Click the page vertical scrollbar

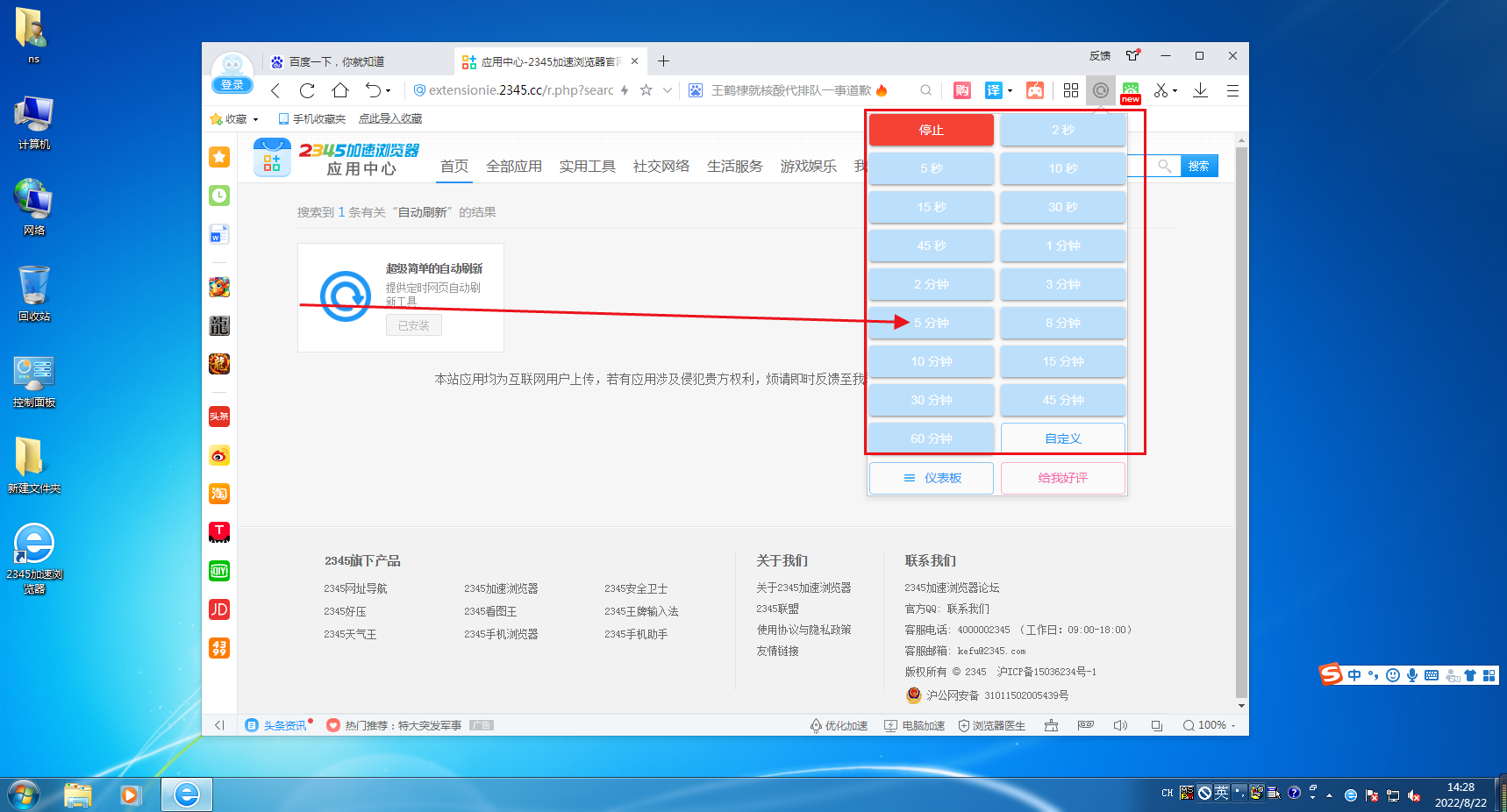[1241, 421]
